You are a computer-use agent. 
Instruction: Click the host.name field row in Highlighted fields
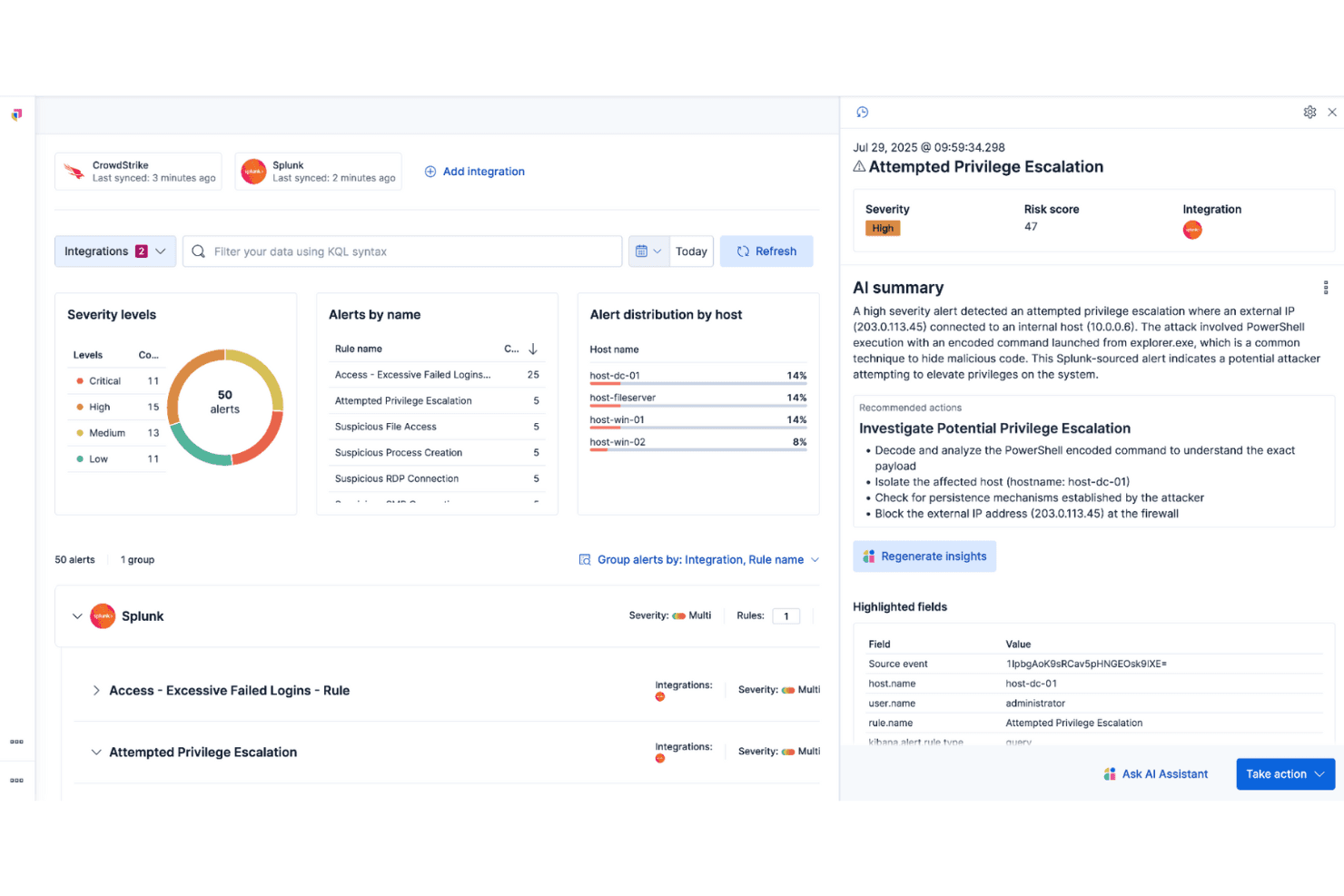point(1094,684)
